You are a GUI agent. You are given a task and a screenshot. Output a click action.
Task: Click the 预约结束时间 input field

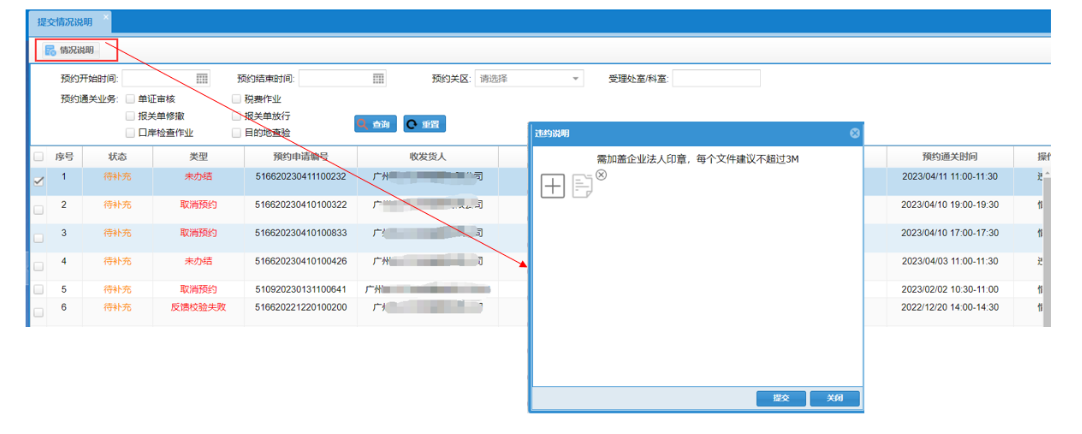[342, 79]
